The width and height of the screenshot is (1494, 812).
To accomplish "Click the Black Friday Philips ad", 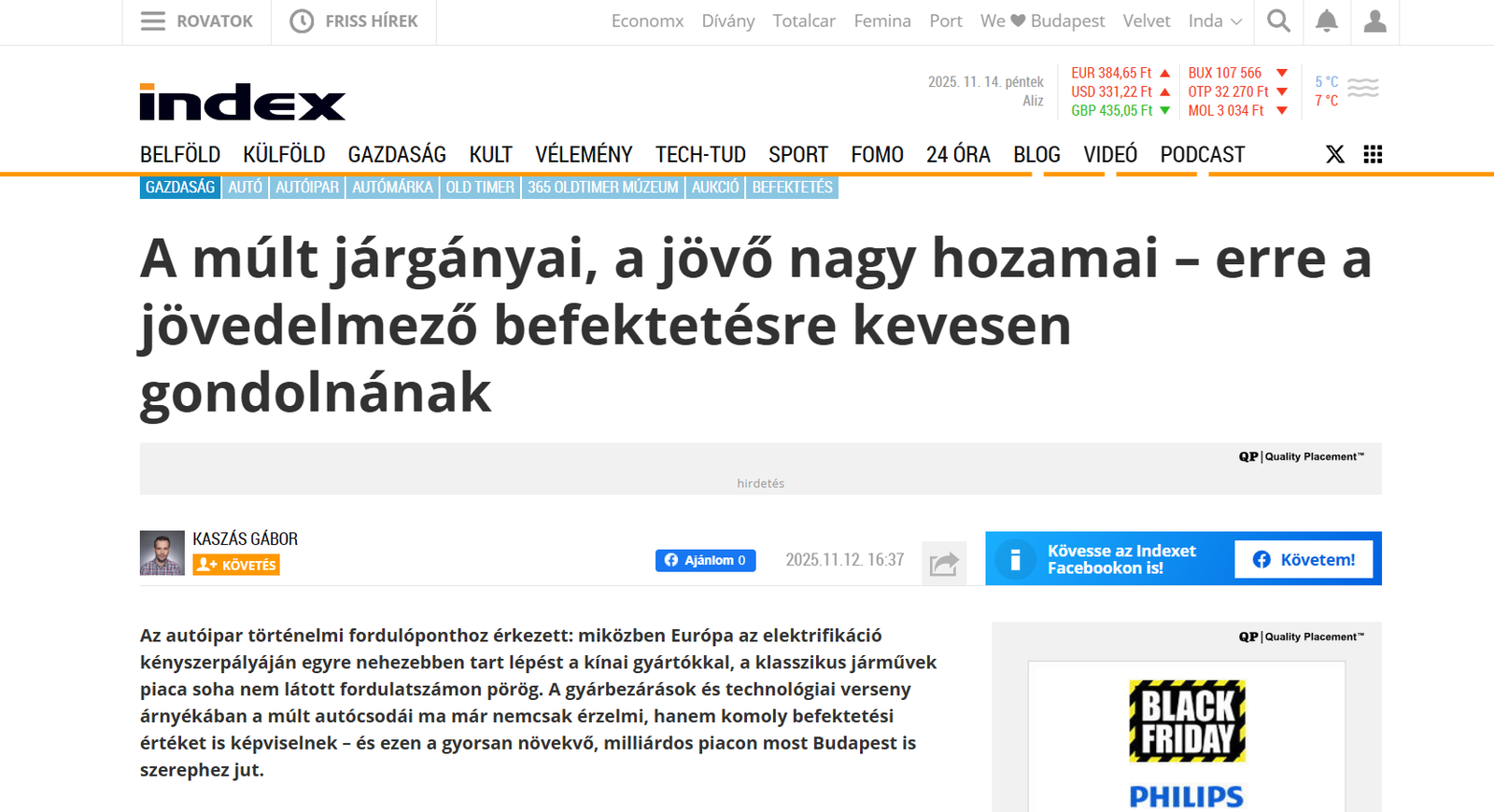I will pyautogui.click(x=1186, y=737).
